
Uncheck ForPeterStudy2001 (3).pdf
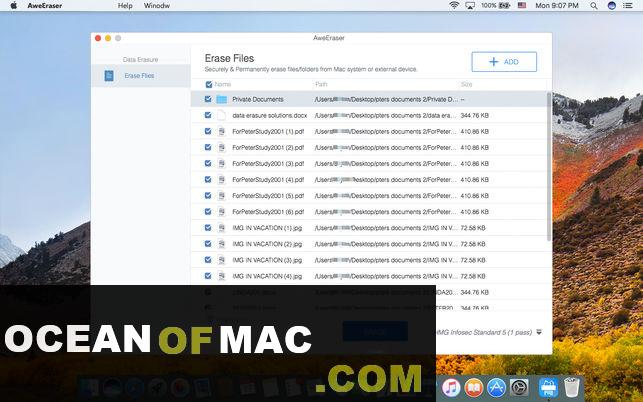coord(208,163)
